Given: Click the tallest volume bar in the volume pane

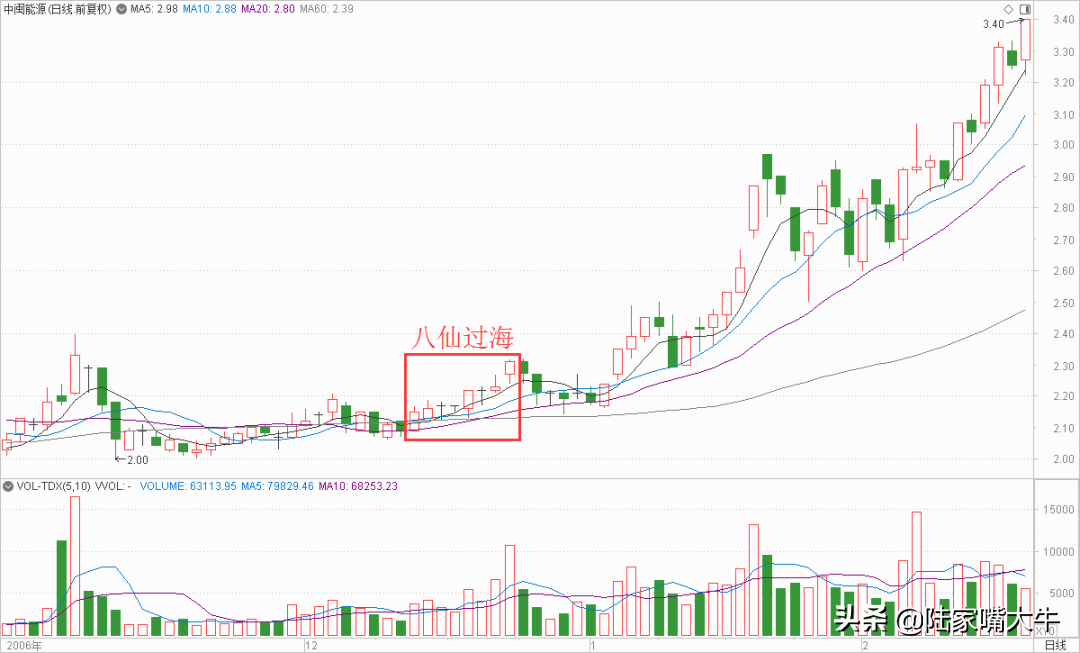Looking at the screenshot, I should (x=75, y=566).
